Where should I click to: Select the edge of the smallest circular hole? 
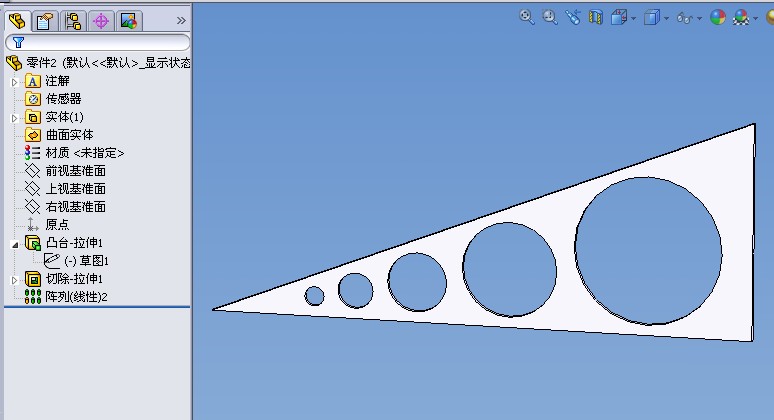pyautogui.click(x=314, y=287)
